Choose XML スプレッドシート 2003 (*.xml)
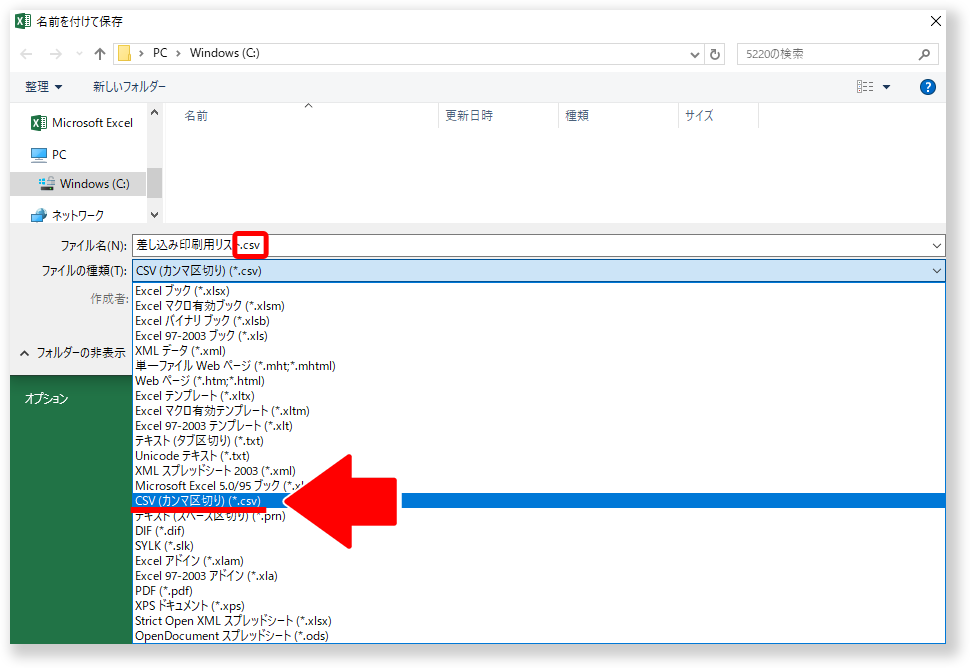The height and width of the screenshot is (668, 970). 539,471
